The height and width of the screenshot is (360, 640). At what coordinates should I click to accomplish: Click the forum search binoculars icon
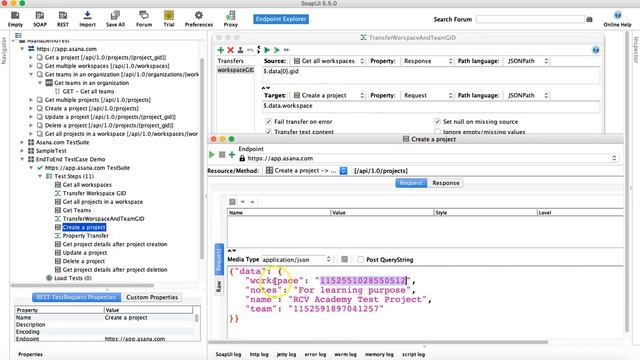589,19
